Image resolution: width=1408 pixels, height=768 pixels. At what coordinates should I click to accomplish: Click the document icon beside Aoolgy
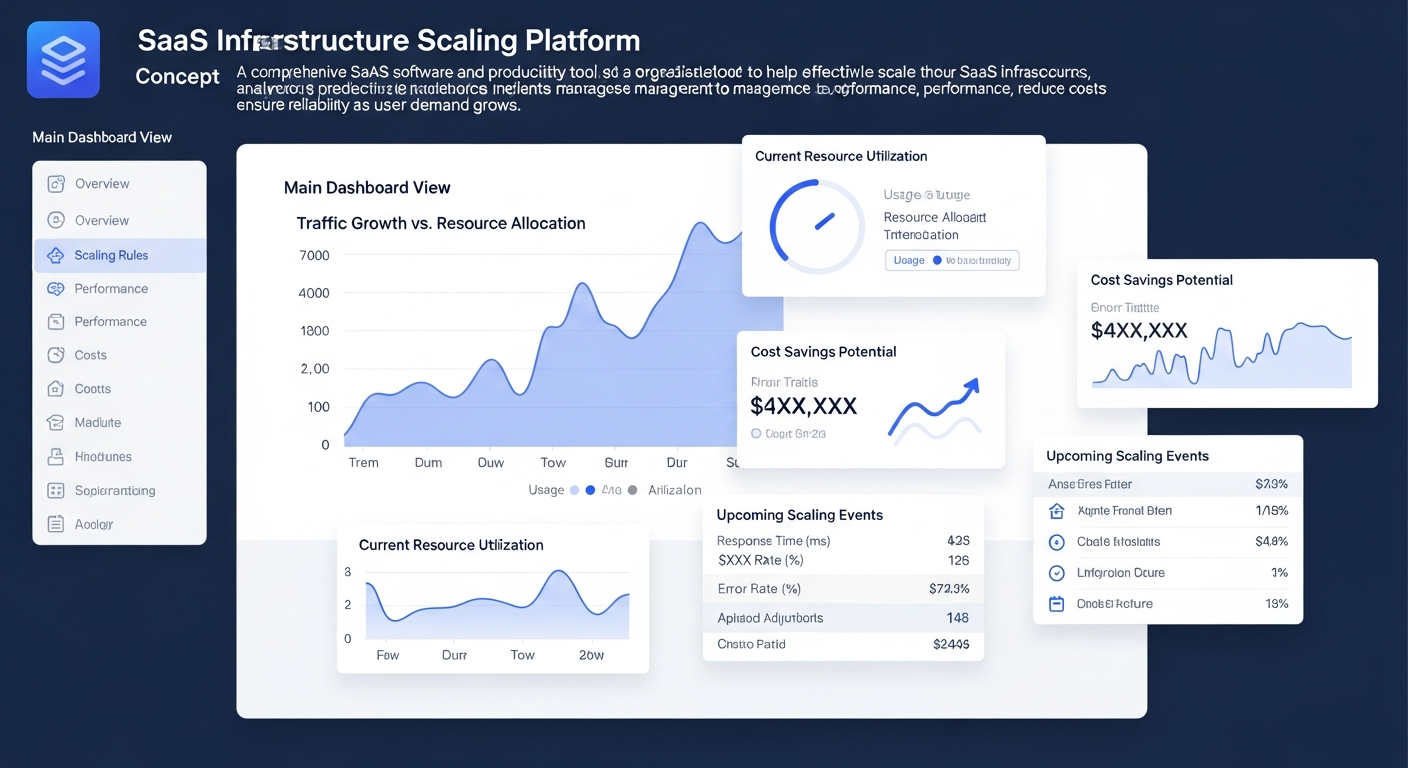[56, 524]
